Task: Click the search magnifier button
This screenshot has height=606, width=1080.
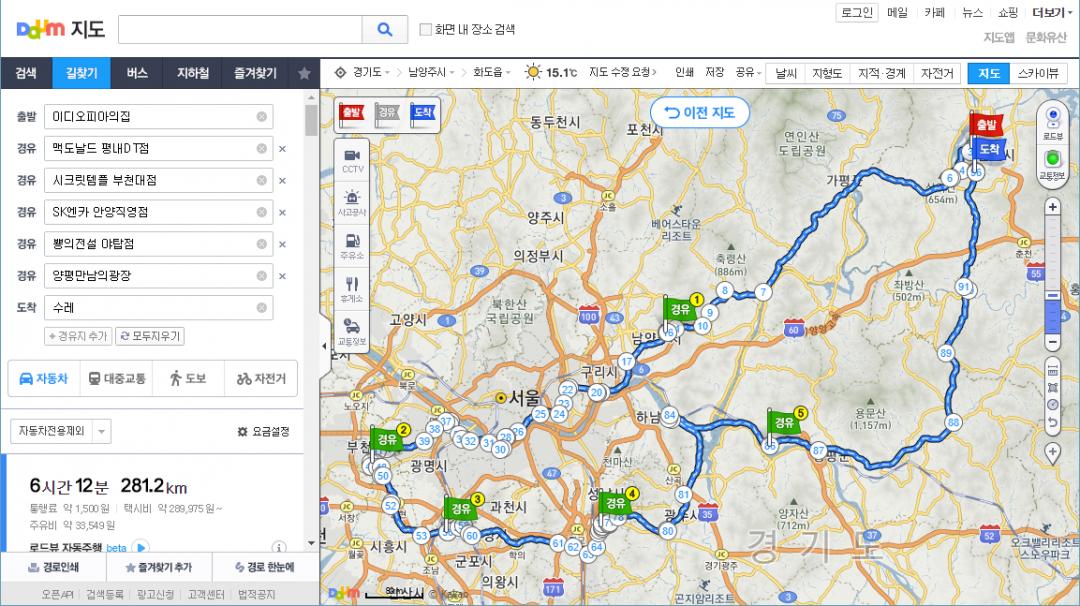Action: tap(385, 30)
